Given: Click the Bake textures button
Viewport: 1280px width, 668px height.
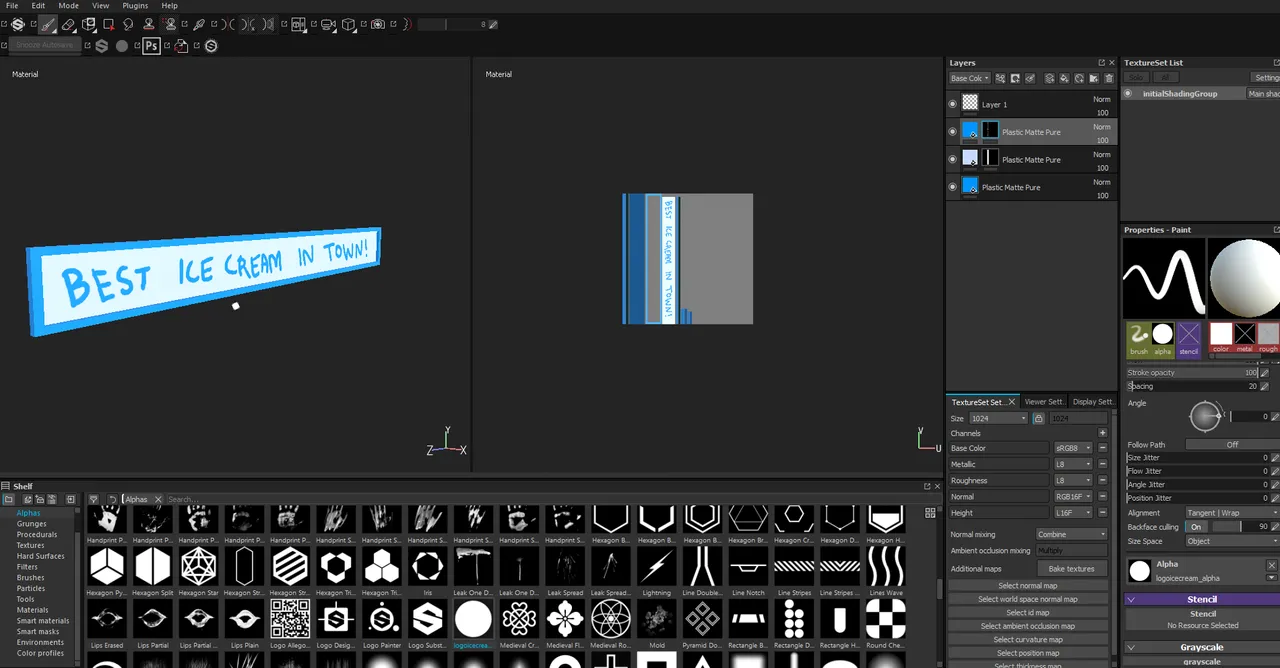Looking at the screenshot, I should point(1071,569).
